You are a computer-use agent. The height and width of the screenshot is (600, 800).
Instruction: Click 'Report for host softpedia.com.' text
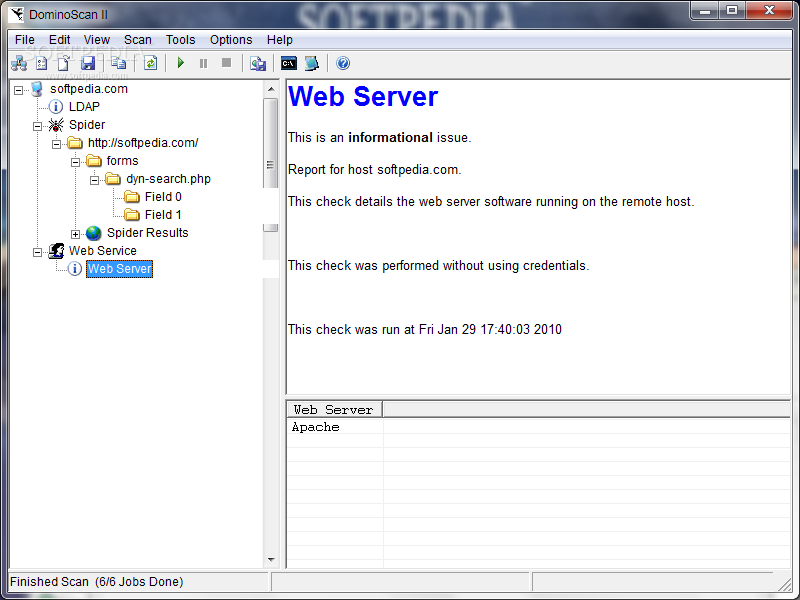coord(374,169)
